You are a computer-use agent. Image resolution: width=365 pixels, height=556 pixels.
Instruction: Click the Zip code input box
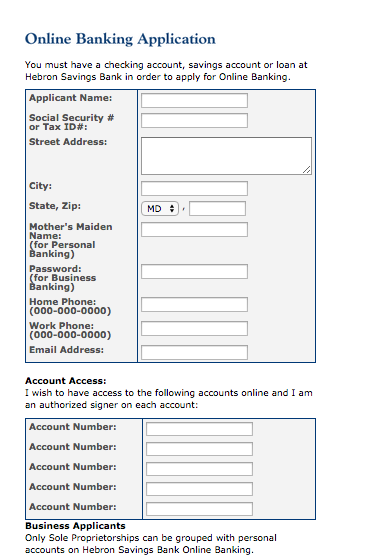217,208
